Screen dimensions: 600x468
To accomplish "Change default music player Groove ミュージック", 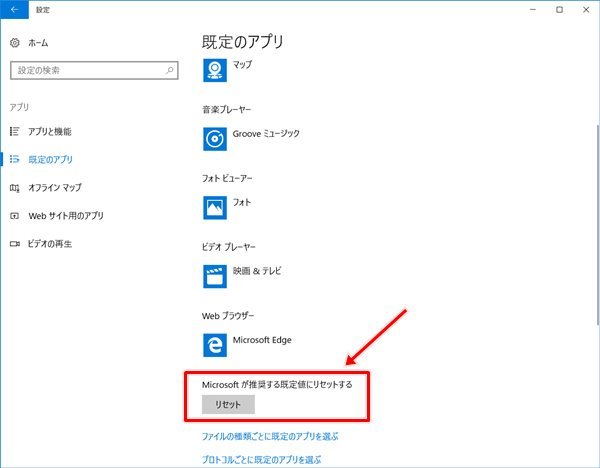I will (251, 139).
